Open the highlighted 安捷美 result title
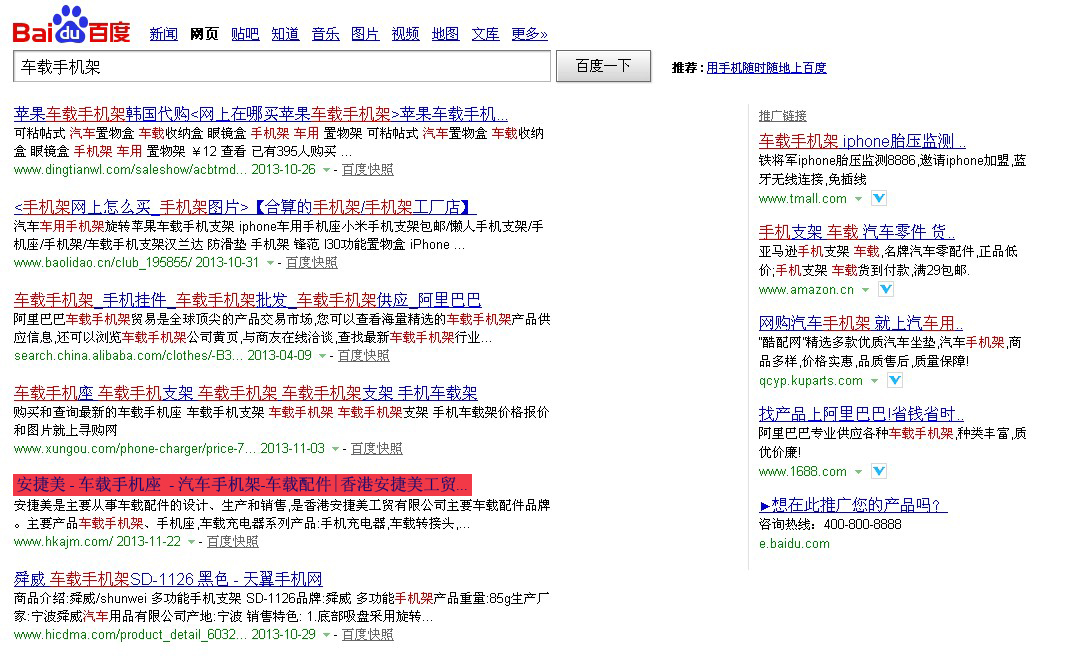This screenshot has height=657, width=1079. 242,485
